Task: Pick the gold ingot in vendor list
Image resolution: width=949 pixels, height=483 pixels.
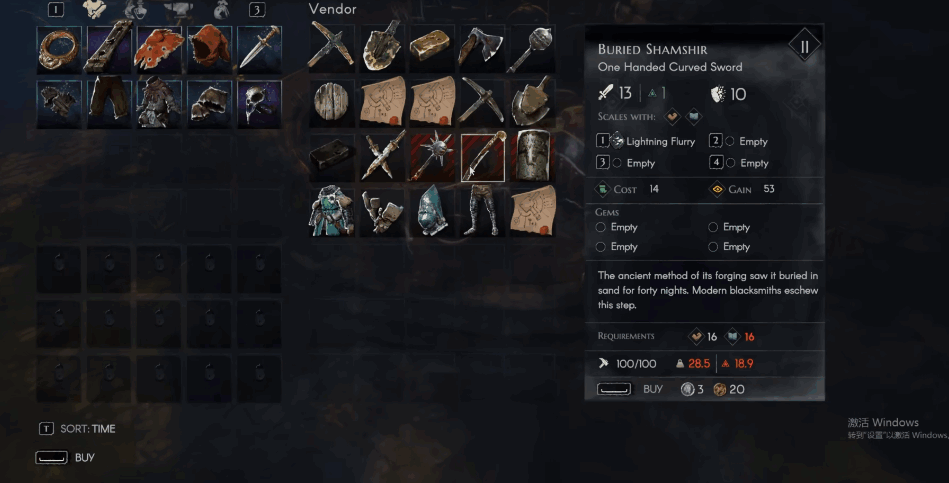Action: pos(430,47)
